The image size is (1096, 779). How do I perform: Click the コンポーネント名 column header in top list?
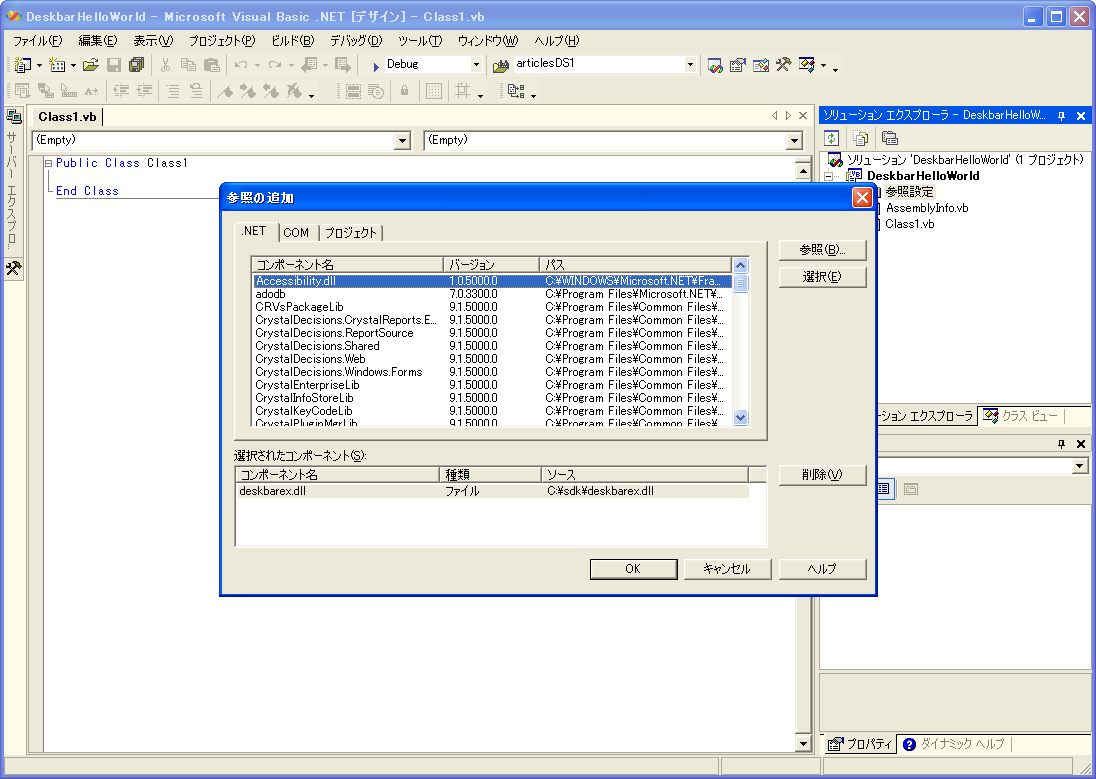347,265
